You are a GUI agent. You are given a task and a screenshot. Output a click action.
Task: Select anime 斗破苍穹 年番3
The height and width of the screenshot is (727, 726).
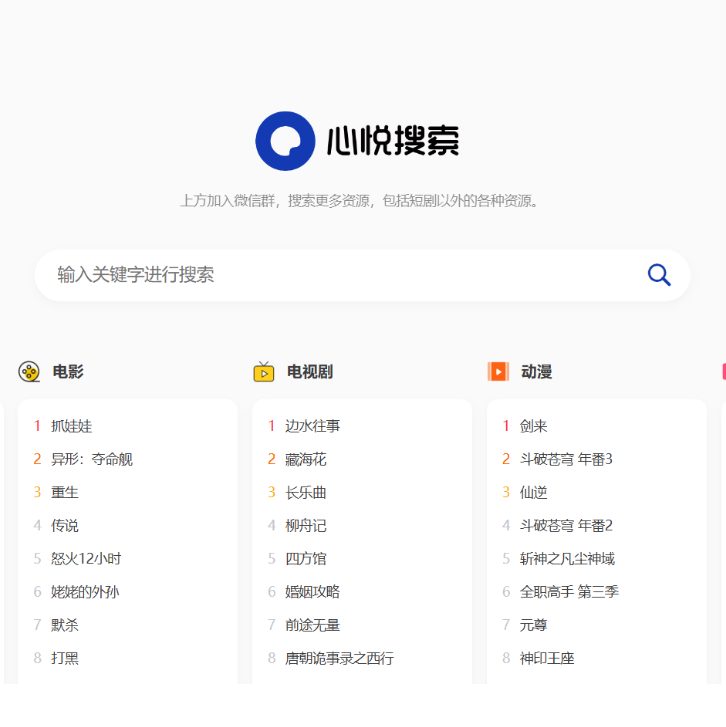point(565,459)
